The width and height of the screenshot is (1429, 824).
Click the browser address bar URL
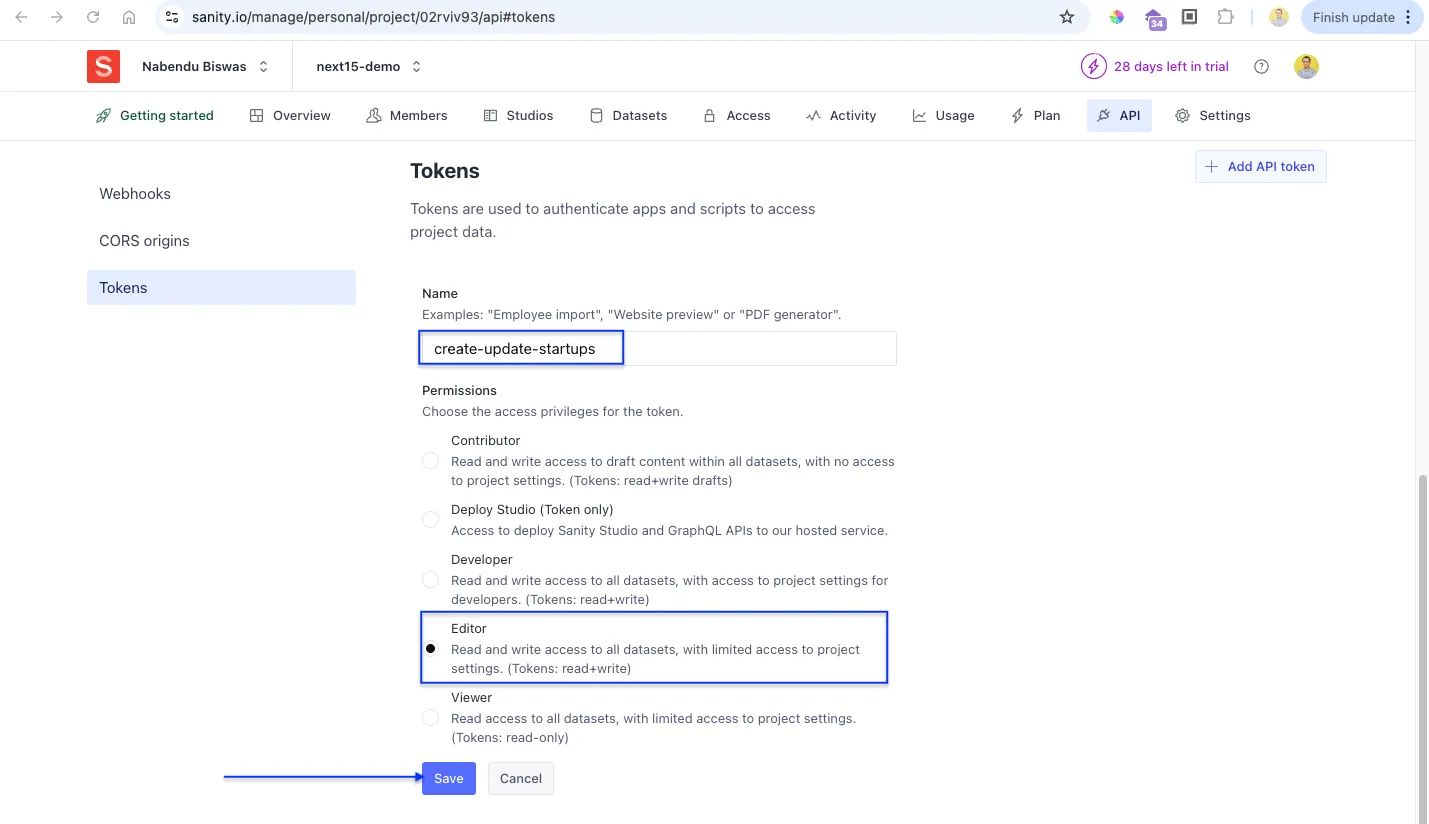[373, 17]
